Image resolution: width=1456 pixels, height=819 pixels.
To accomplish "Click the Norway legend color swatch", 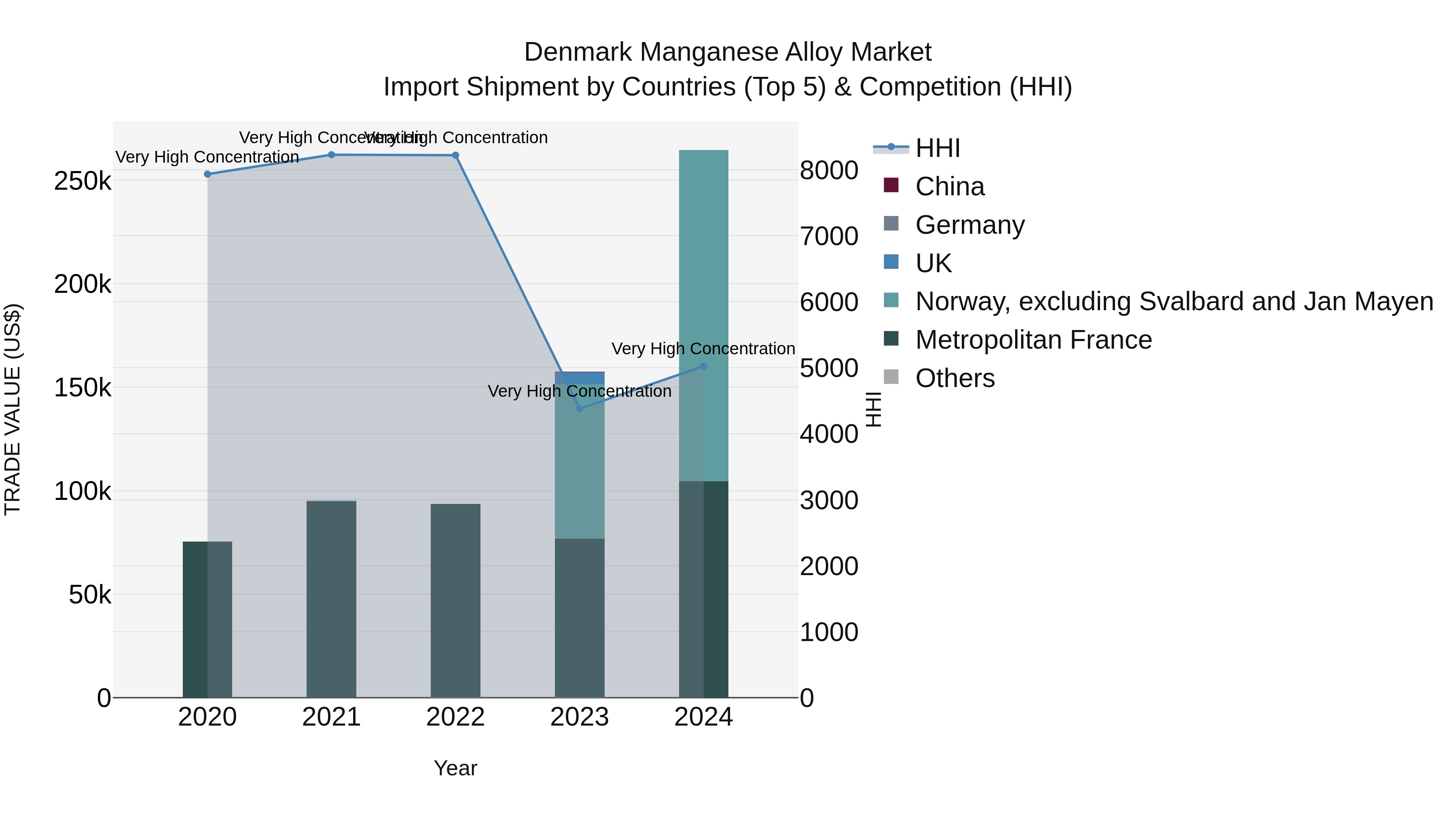I will coord(891,300).
